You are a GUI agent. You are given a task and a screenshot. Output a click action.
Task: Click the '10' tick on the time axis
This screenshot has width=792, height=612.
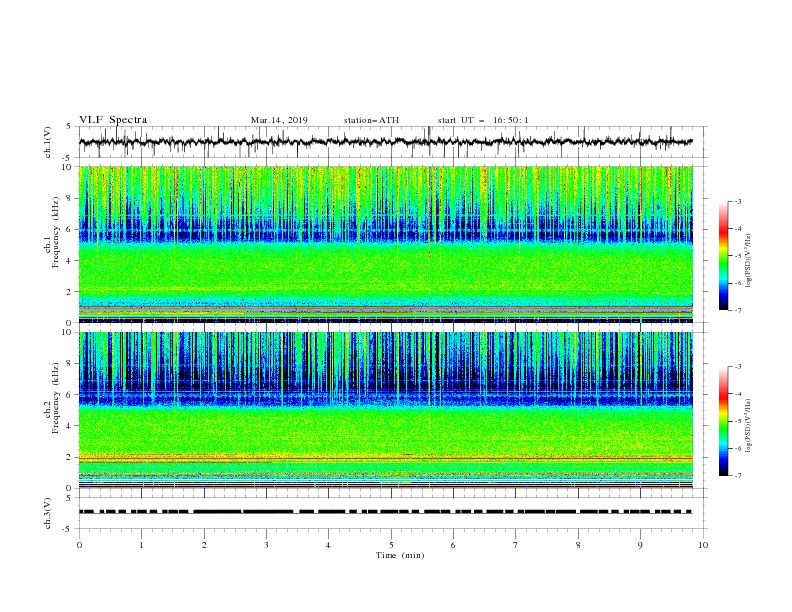click(703, 545)
